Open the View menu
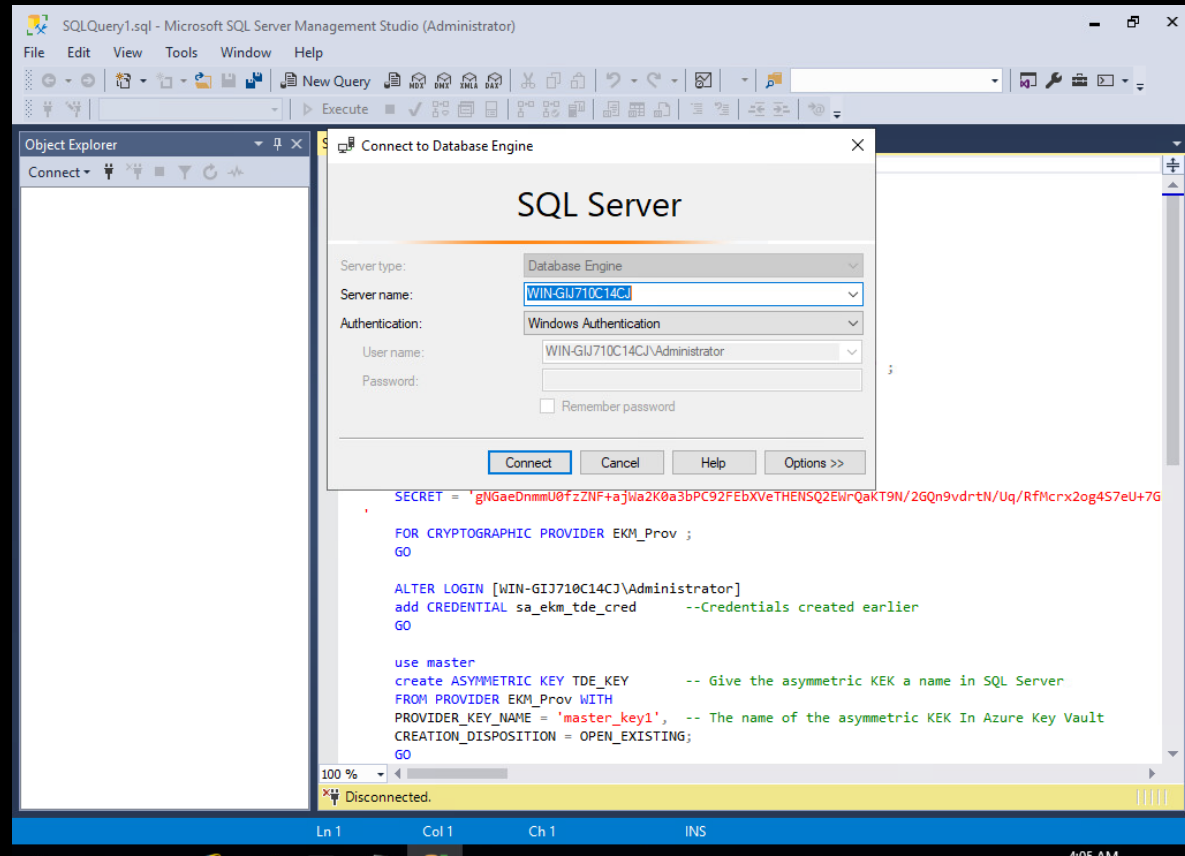Image resolution: width=1185 pixels, height=856 pixels. [127, 53]
